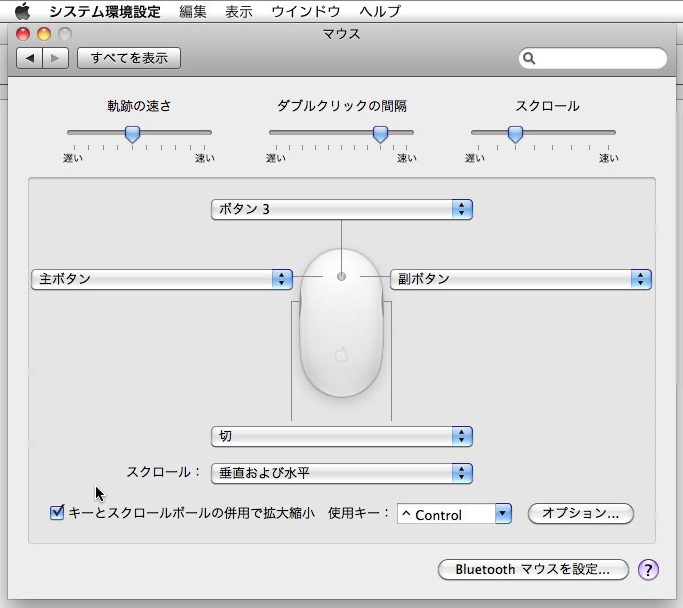Open the 切 side-button dropdown
The image size is (683, 608).
(x=342, y=436)
